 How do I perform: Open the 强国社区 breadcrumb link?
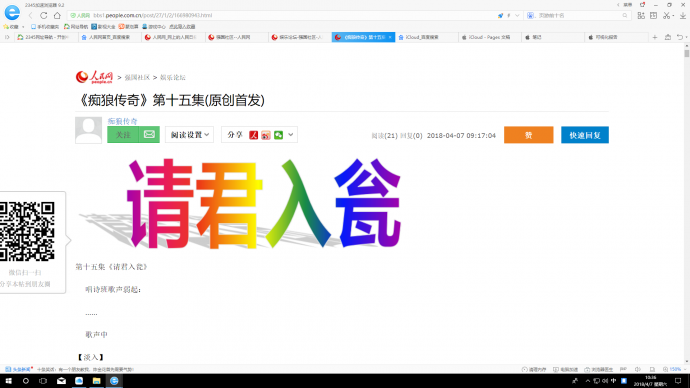pos(137,77)
